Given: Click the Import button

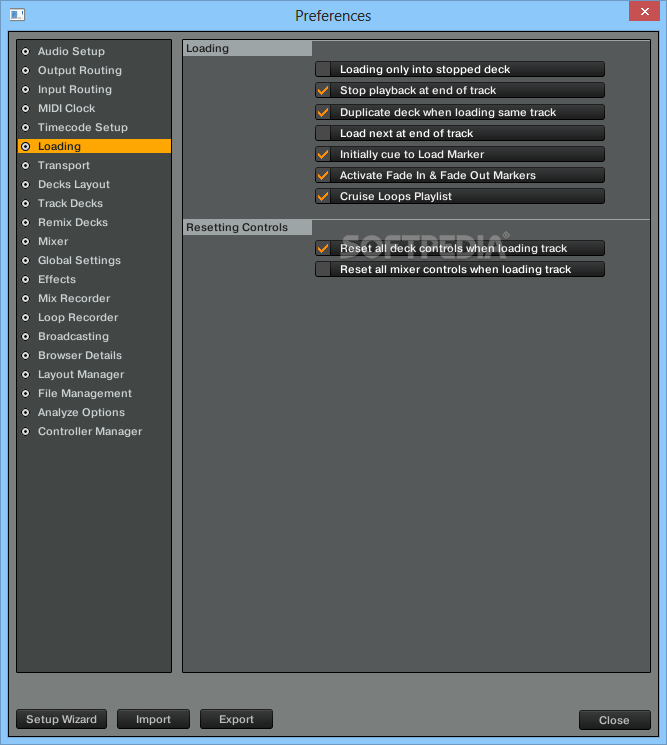Looking at the screenshot, I should click(x=153, y=719).
